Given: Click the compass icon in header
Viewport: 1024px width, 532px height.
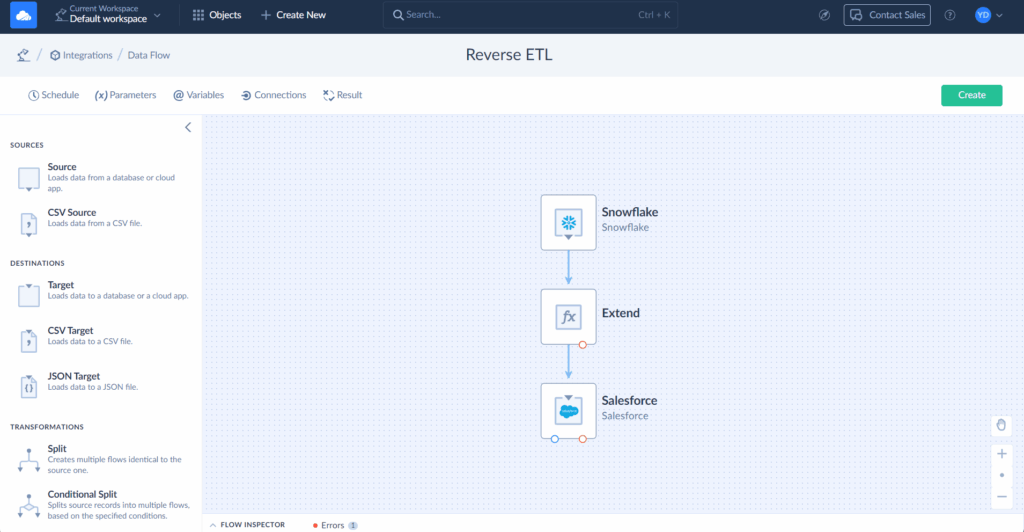Looking at the screenshot, I should click(824, 15).
